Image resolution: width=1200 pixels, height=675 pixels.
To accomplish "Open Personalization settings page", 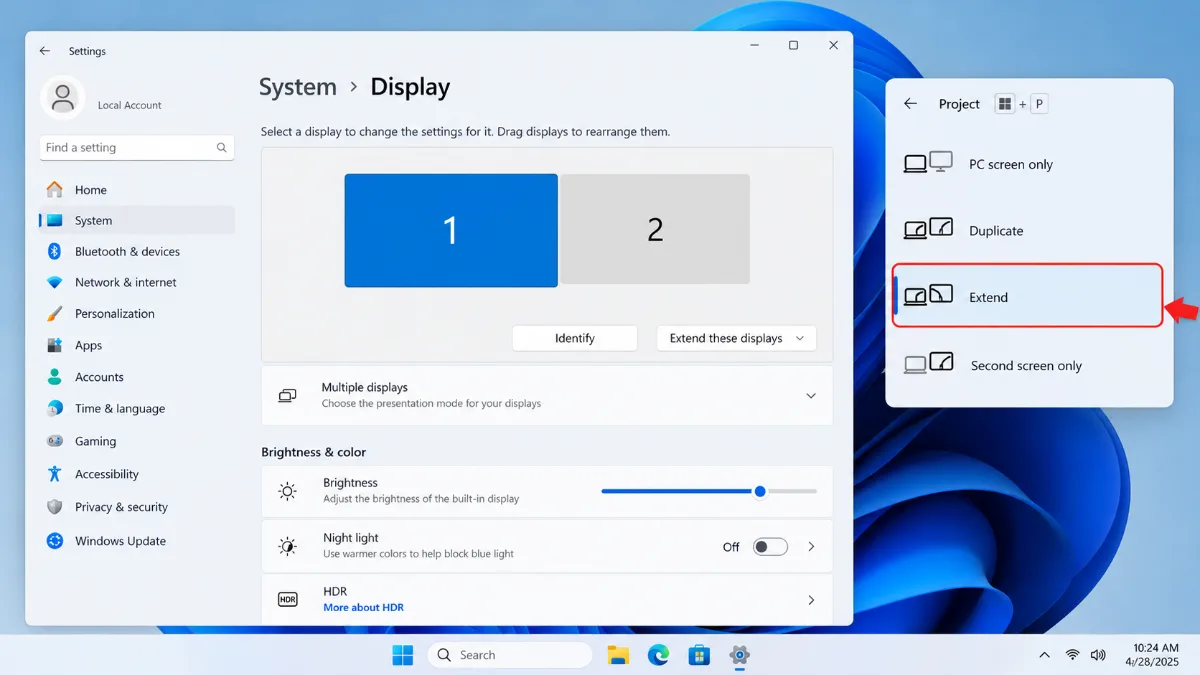I will [x=137, y=313].
